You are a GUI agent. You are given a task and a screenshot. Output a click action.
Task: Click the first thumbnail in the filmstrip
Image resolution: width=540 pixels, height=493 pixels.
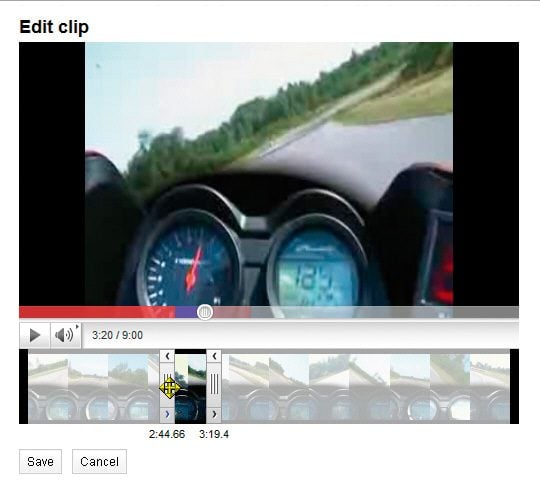(x=48, y=387)
